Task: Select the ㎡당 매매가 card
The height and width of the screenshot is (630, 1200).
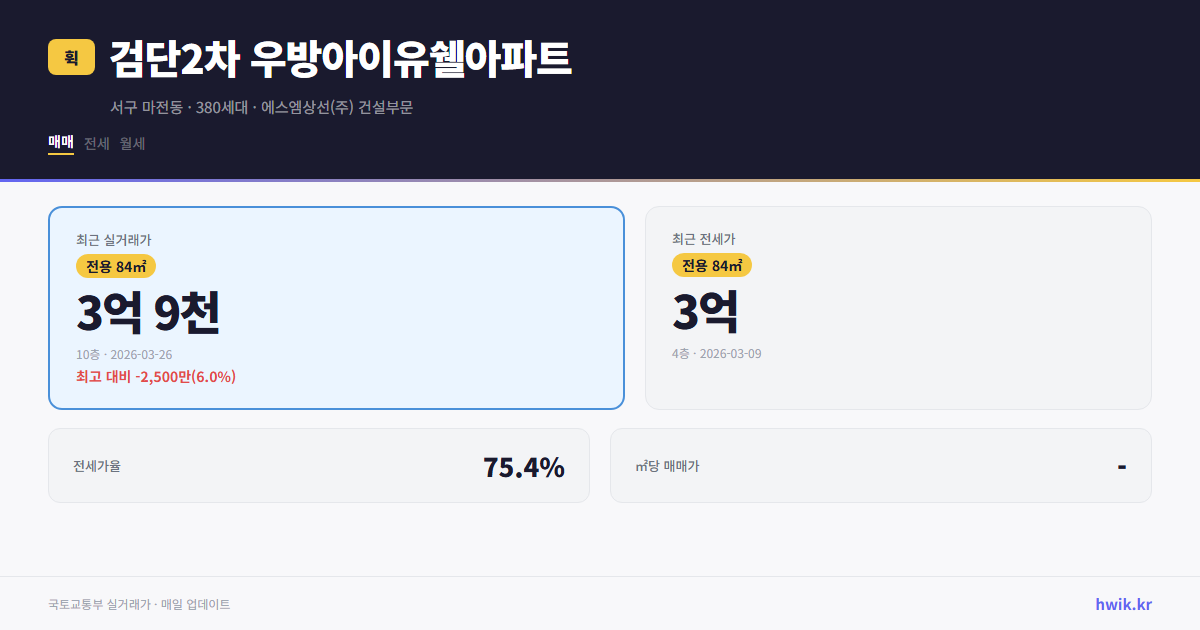Action: (x=879, y=465)
